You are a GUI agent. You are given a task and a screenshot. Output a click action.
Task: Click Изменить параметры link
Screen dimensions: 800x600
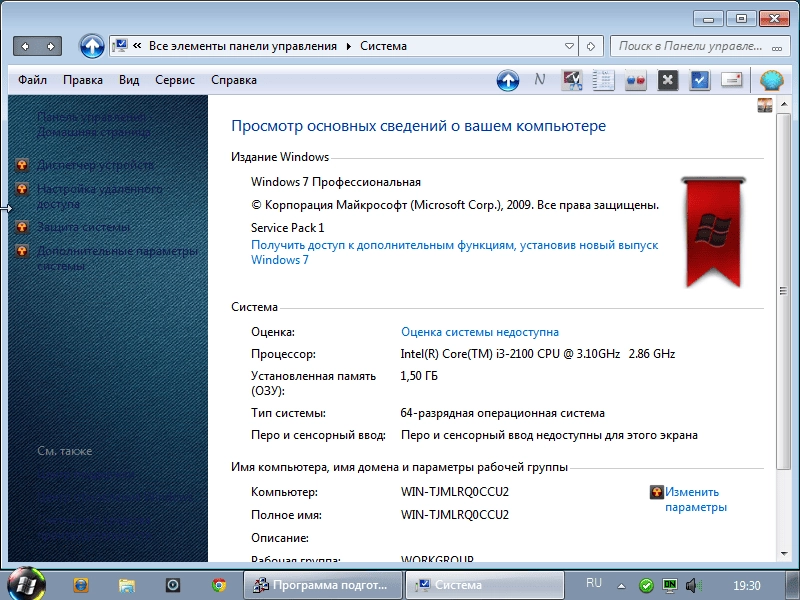[x=696, y=499]
